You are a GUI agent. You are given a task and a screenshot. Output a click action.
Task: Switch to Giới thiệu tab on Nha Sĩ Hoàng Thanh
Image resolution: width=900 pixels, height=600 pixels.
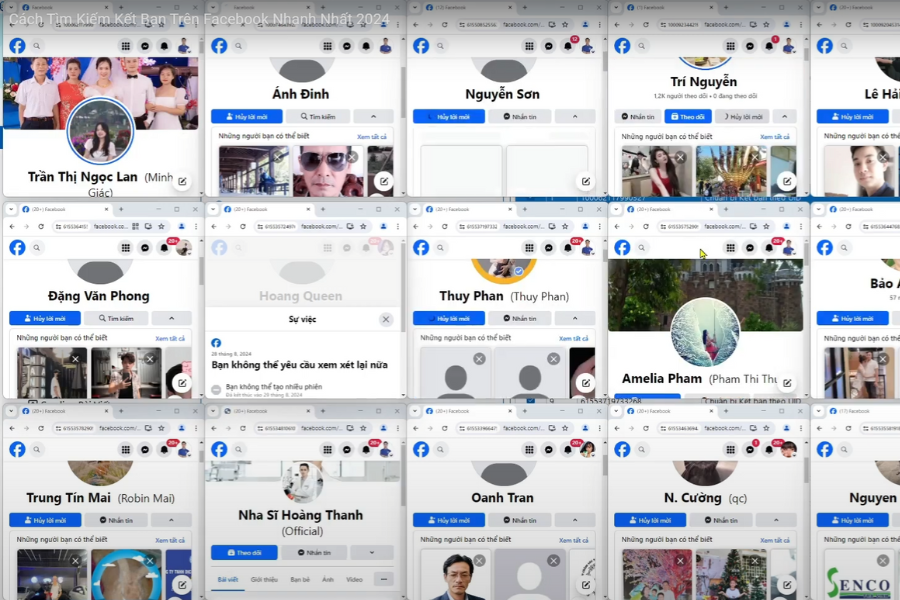point(264,580)
